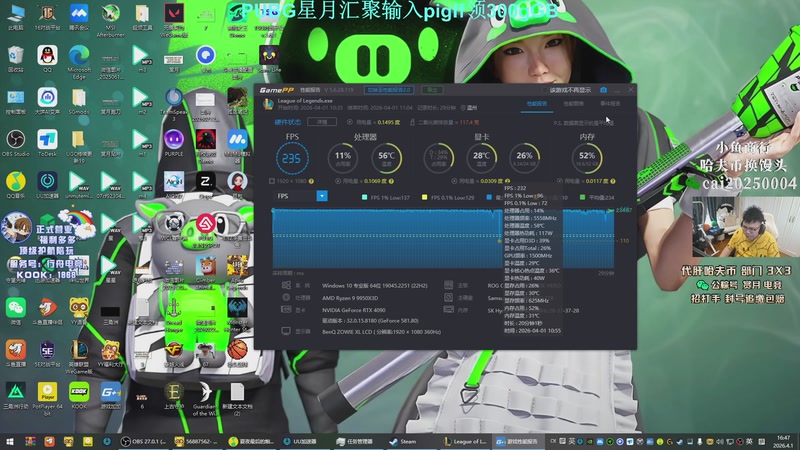Open MSI Afterburner desktop shortcut

110,20
